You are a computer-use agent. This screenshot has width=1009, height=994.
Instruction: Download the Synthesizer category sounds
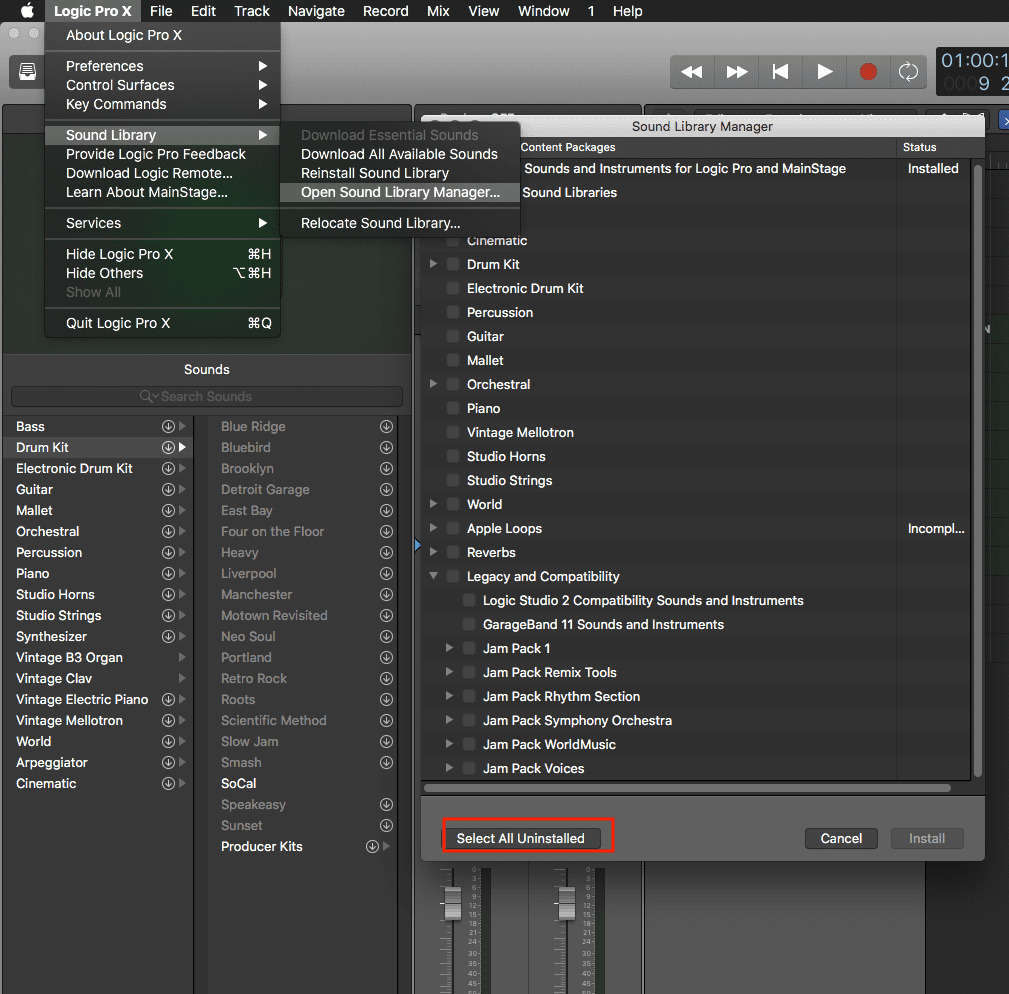(169, 636)
